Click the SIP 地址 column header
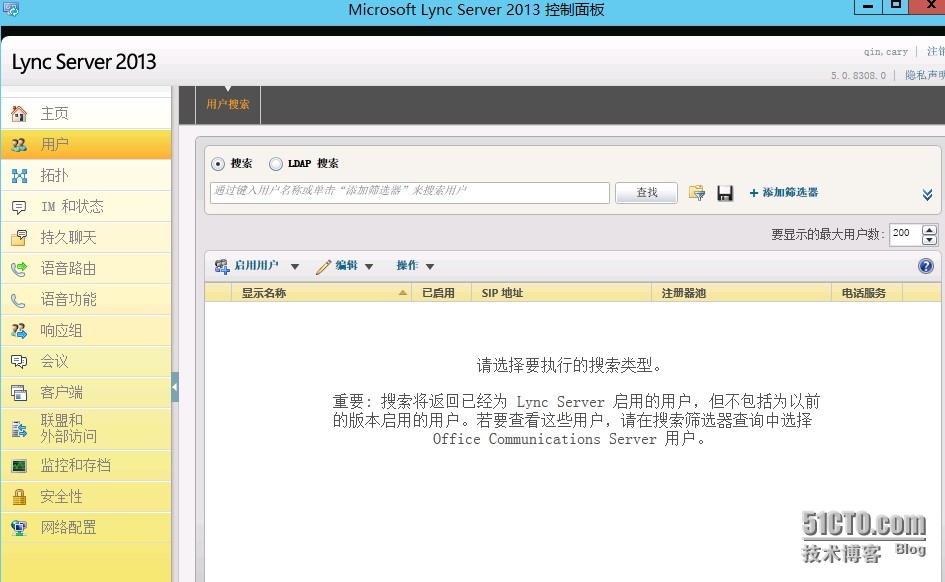Viewport: 945px width, 582px height. (561, 293)
